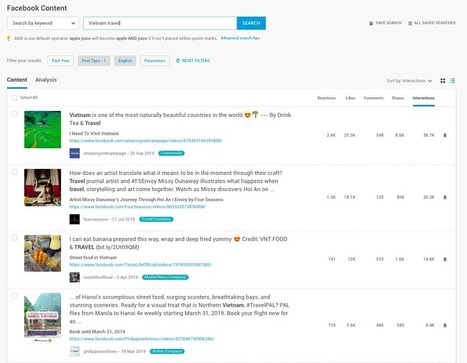Click the blue SEARCH button
This screenshot has width=467, height=363.
click(251, 23)
